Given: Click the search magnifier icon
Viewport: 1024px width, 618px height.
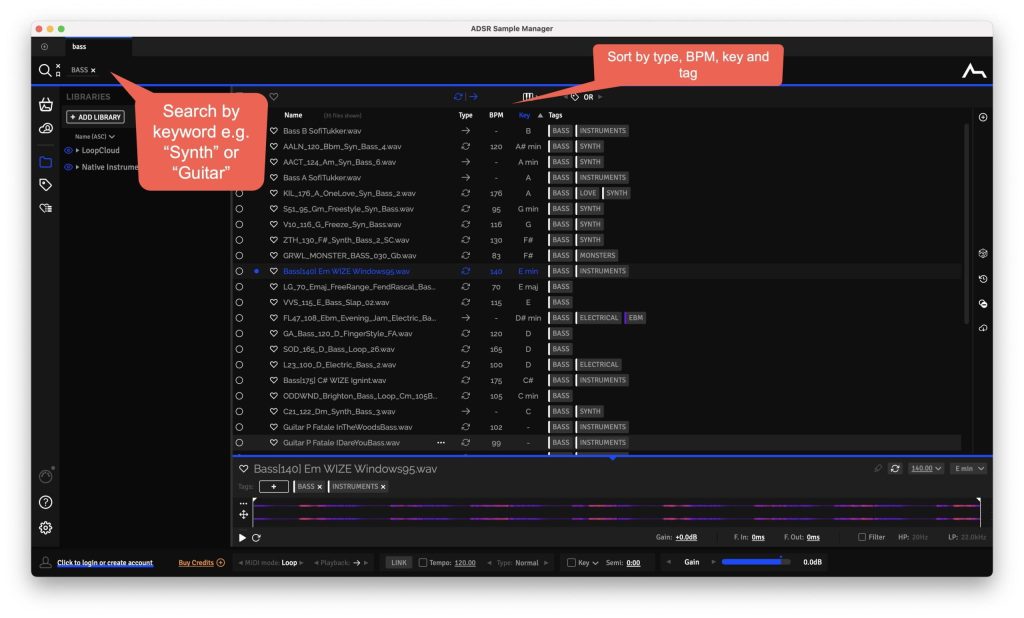Looking at the screenshot, I should pos(44,71).
